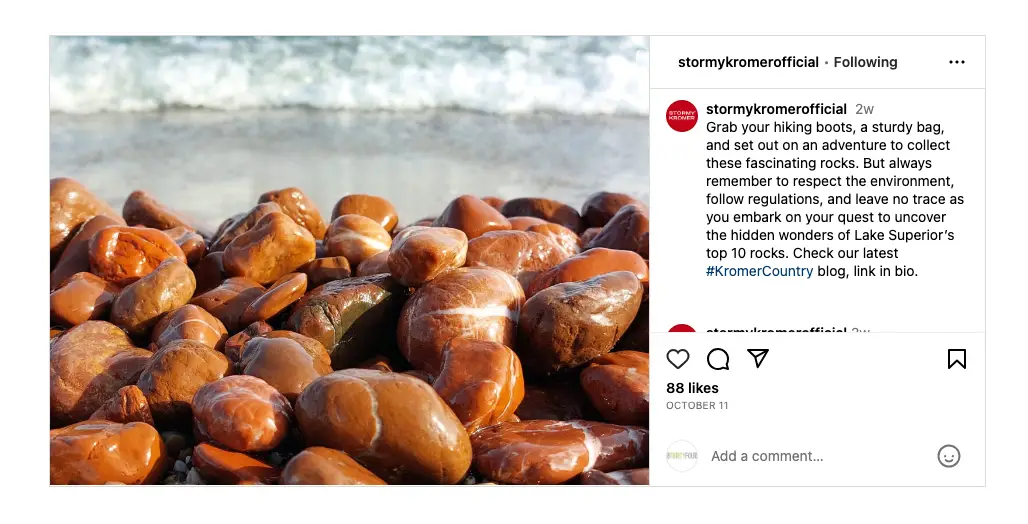Click the OCTOBER 11 post date
Viewport: 1028px width, 524px height.
(697, 406)
